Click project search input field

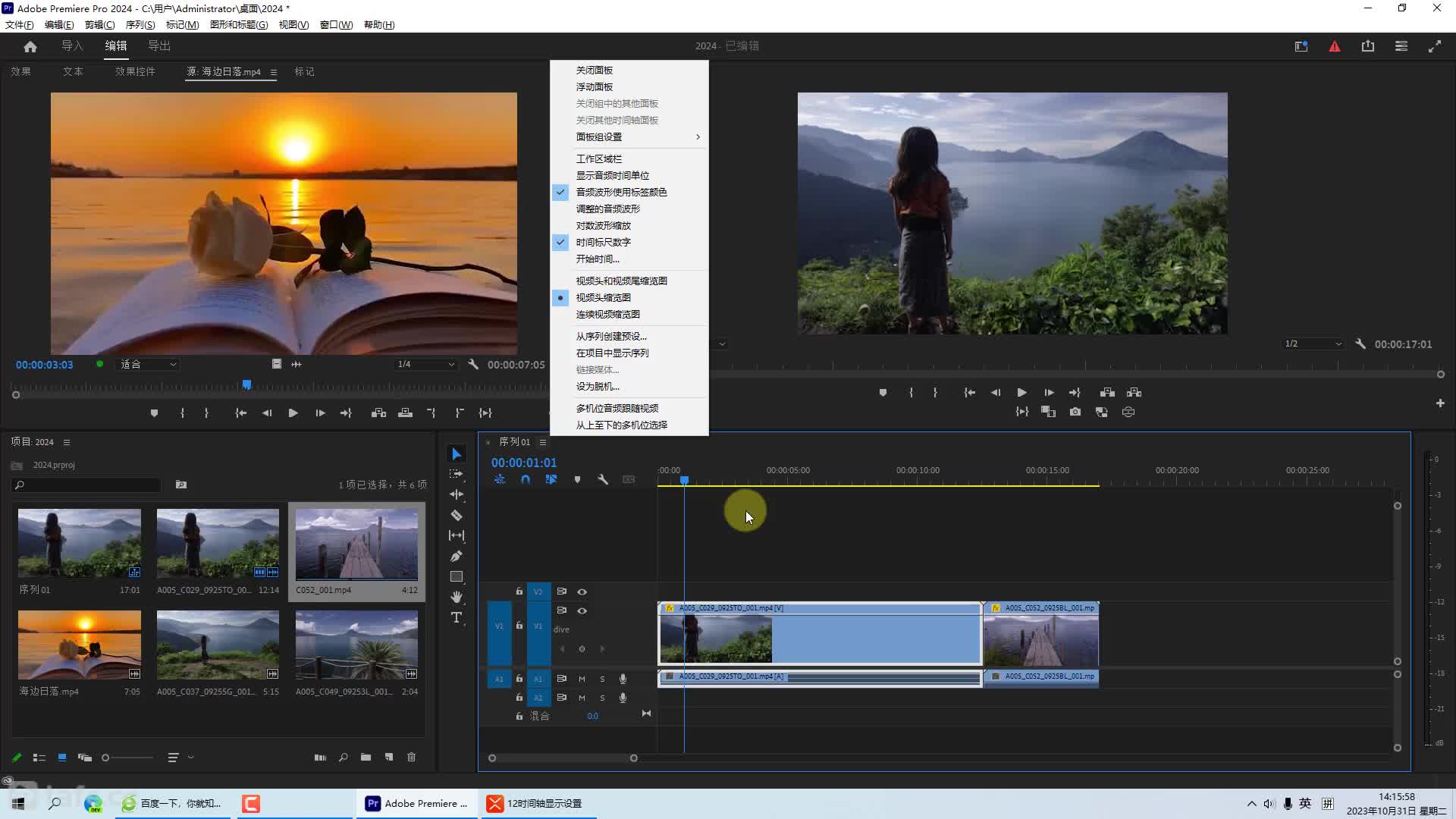tap(87, 485)
